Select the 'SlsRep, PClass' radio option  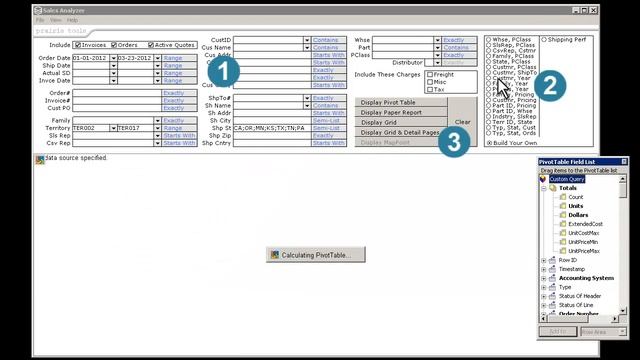[x=489, y=45]
